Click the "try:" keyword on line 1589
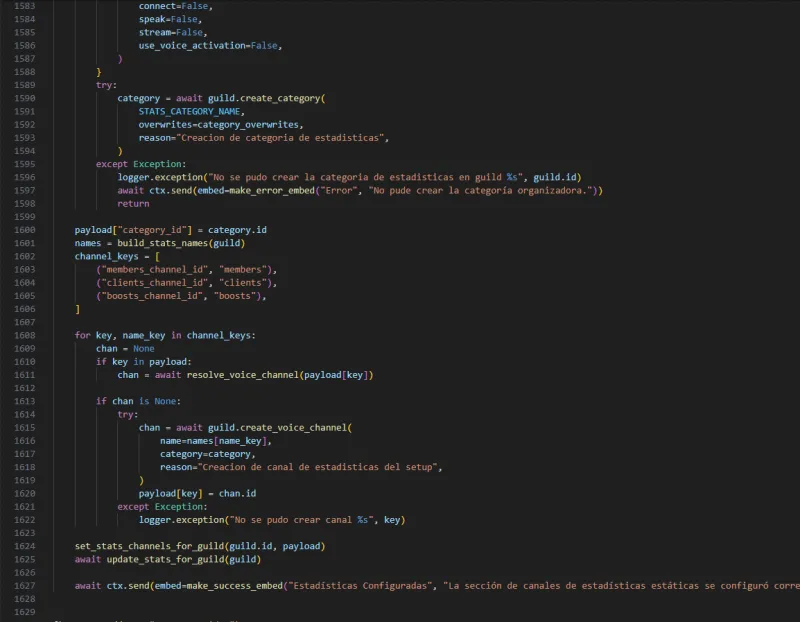The width and height of the screenshot is (800, 622). pos(106,85)
